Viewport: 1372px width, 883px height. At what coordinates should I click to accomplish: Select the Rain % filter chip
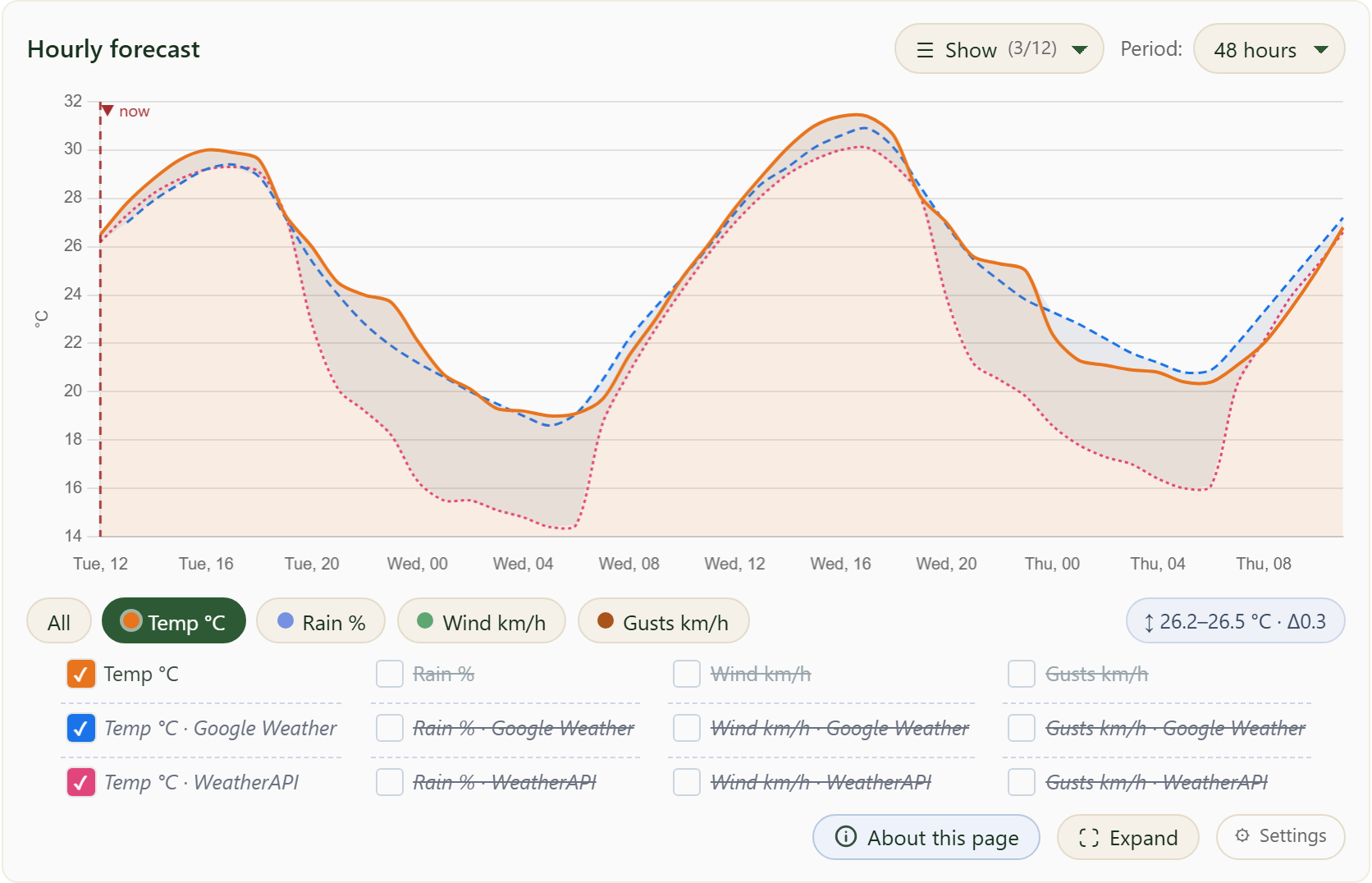321,621
